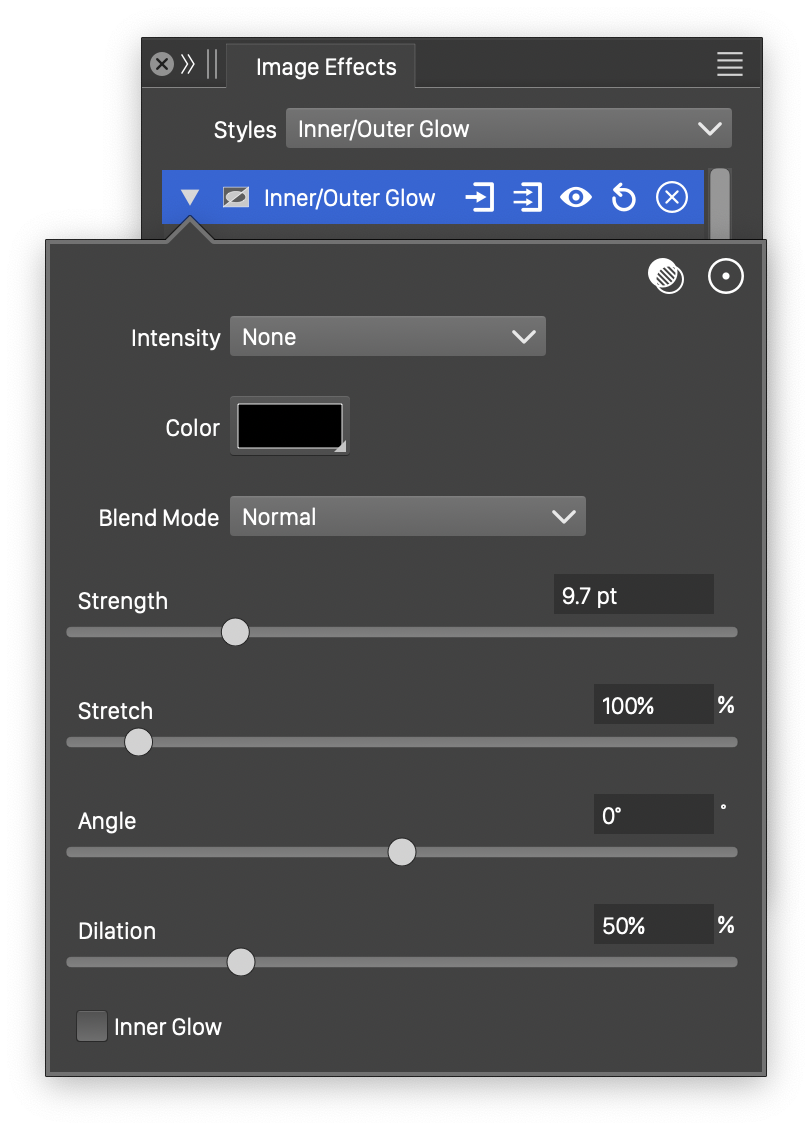
Task: Click the panel close X icon
Action: tap(162, 65)
